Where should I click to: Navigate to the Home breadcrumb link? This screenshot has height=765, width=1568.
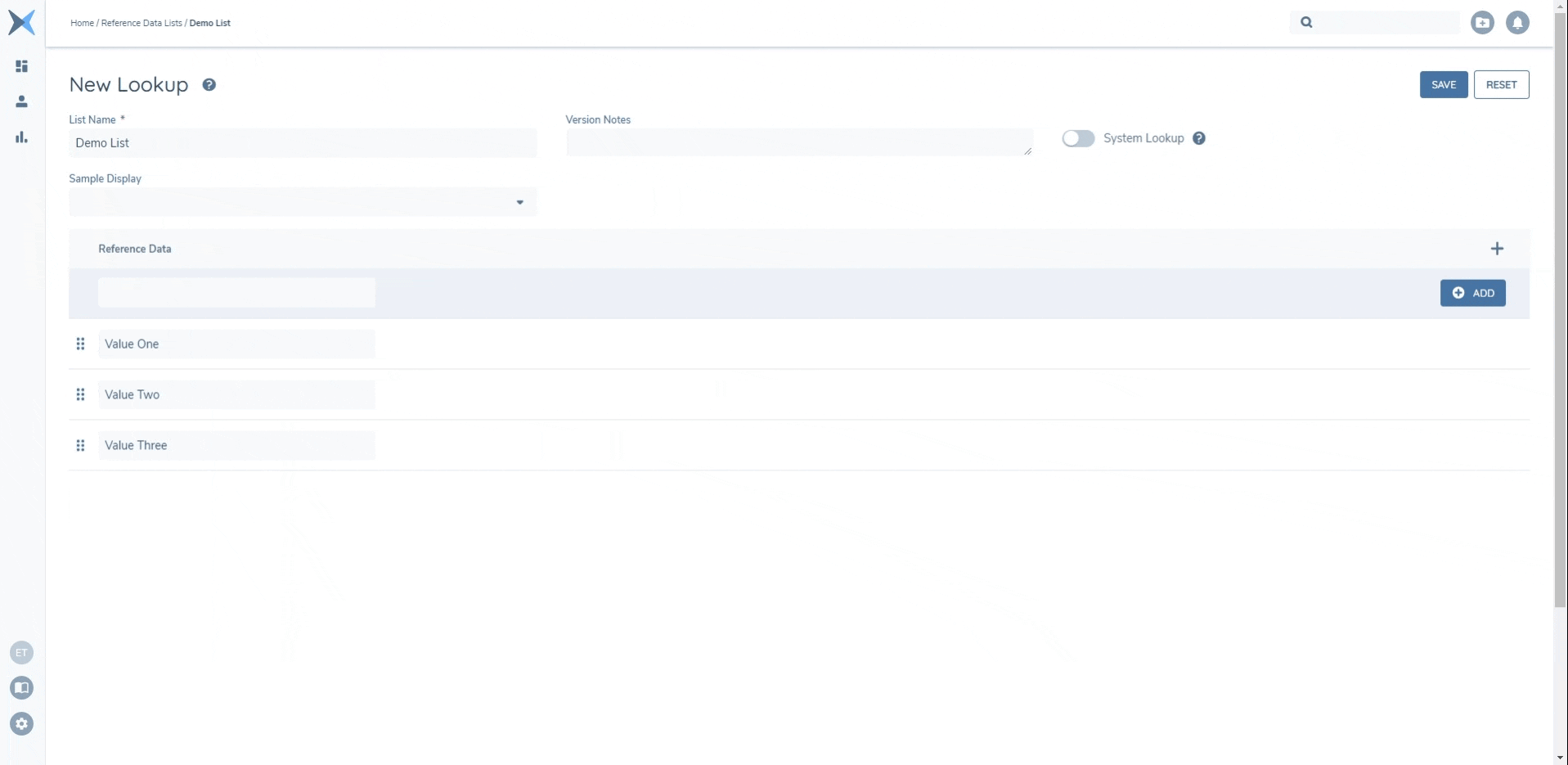coord(82,23)
